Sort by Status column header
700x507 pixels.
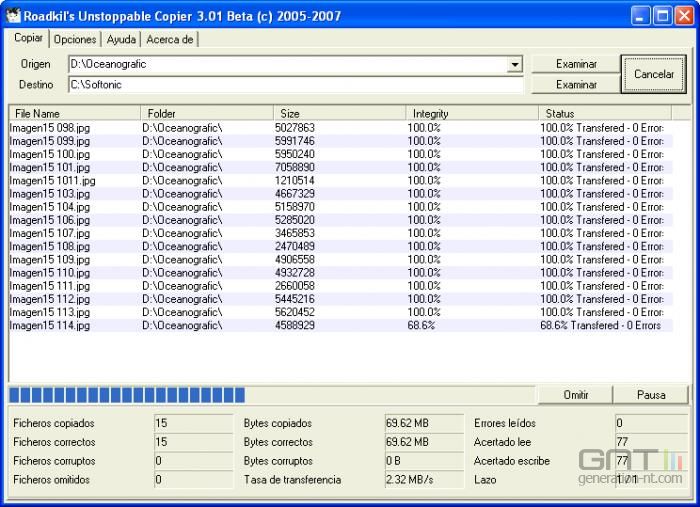click(x=605, y=113)
